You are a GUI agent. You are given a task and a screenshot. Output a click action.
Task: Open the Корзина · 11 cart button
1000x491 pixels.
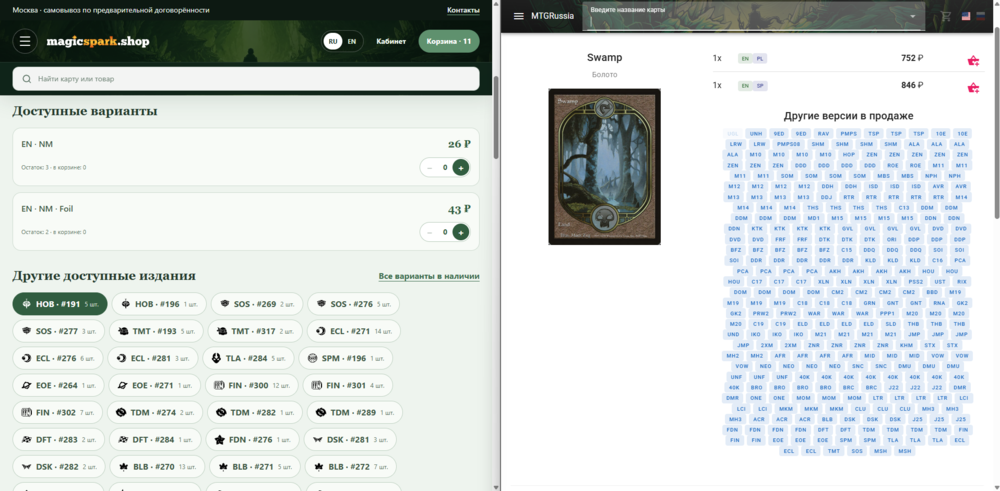449,41
